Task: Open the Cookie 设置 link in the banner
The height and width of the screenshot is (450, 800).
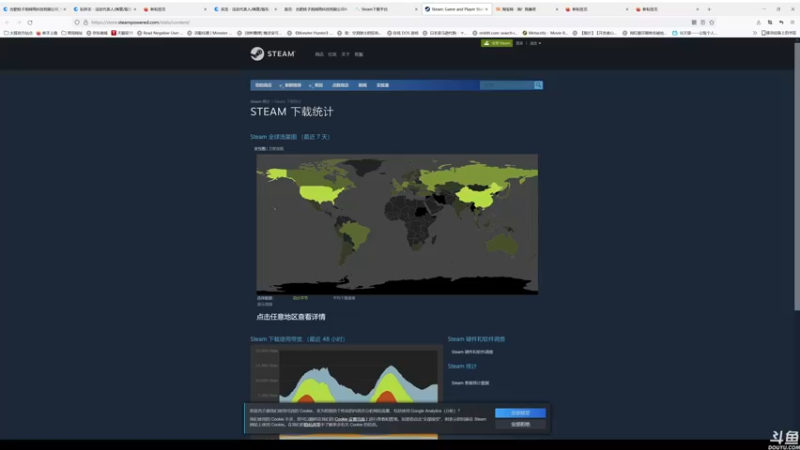Action: coord(349,419)
